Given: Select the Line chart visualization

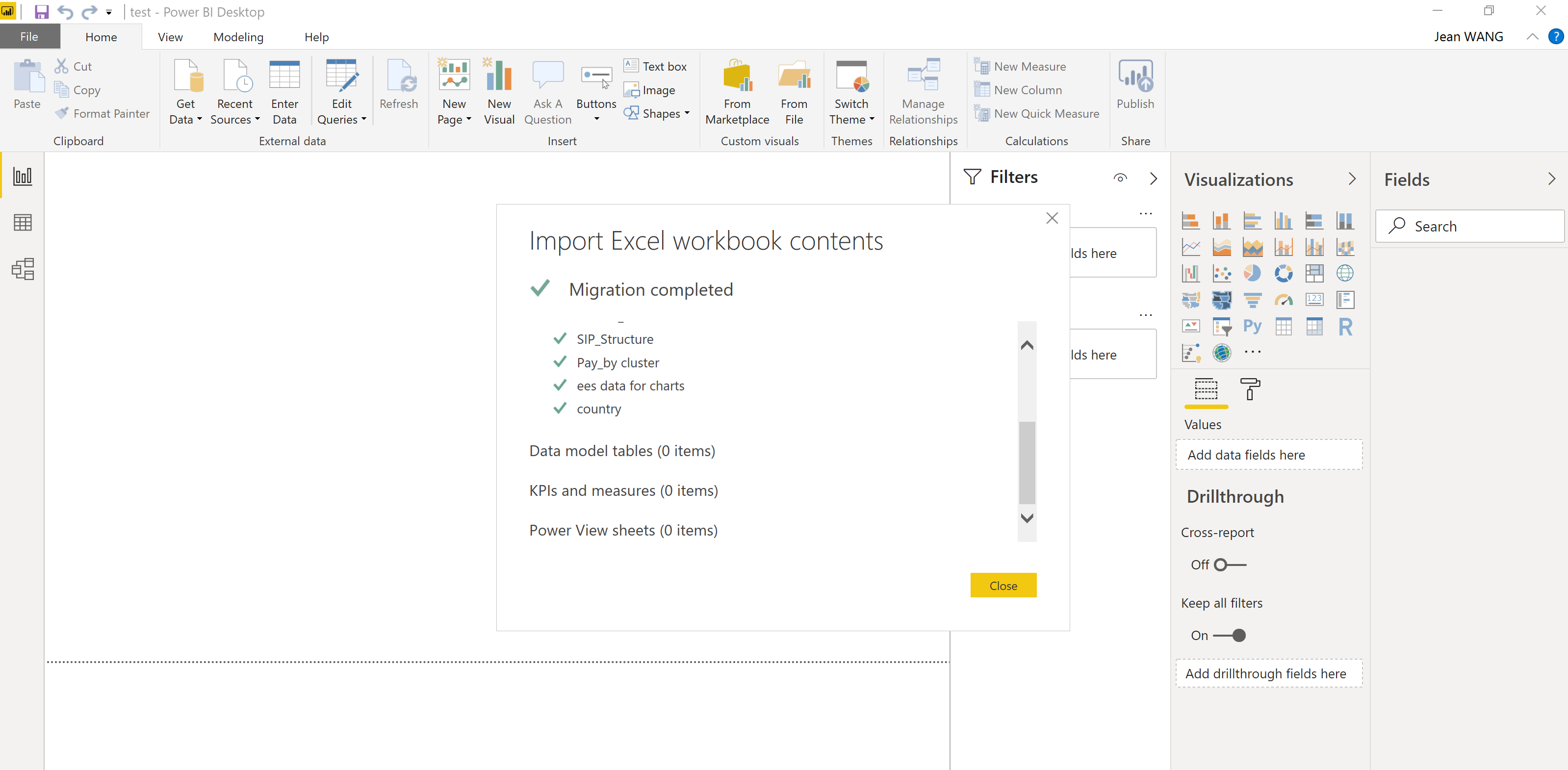Looking at the screenshot, I should (1191, 247).
